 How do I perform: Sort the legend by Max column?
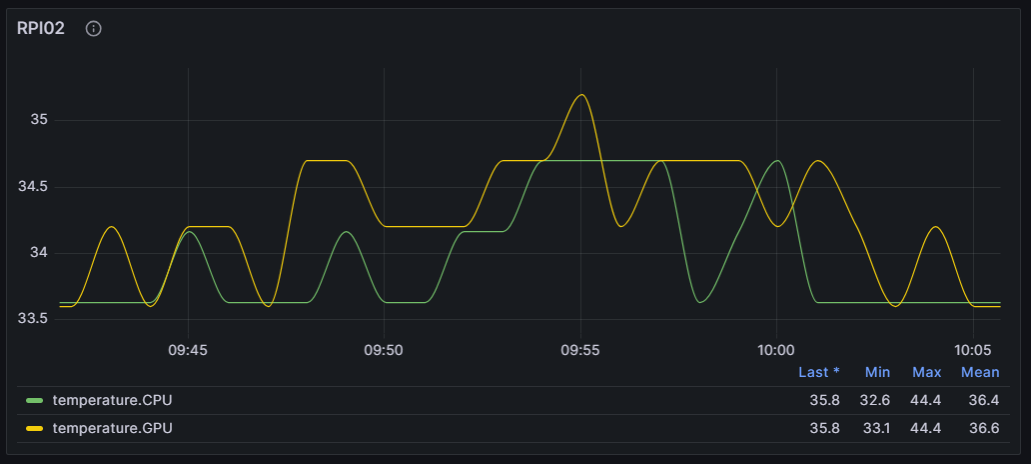[x=926, y=372]
